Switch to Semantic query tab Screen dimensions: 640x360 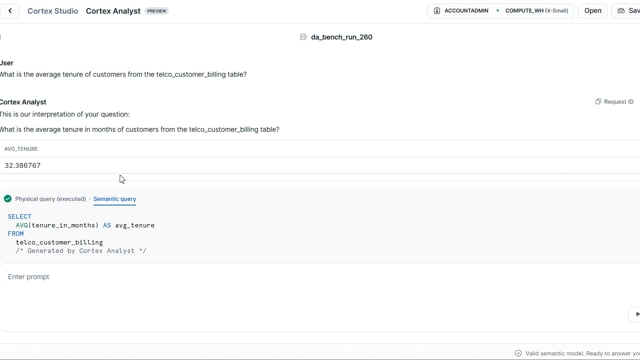coord(115,199)
